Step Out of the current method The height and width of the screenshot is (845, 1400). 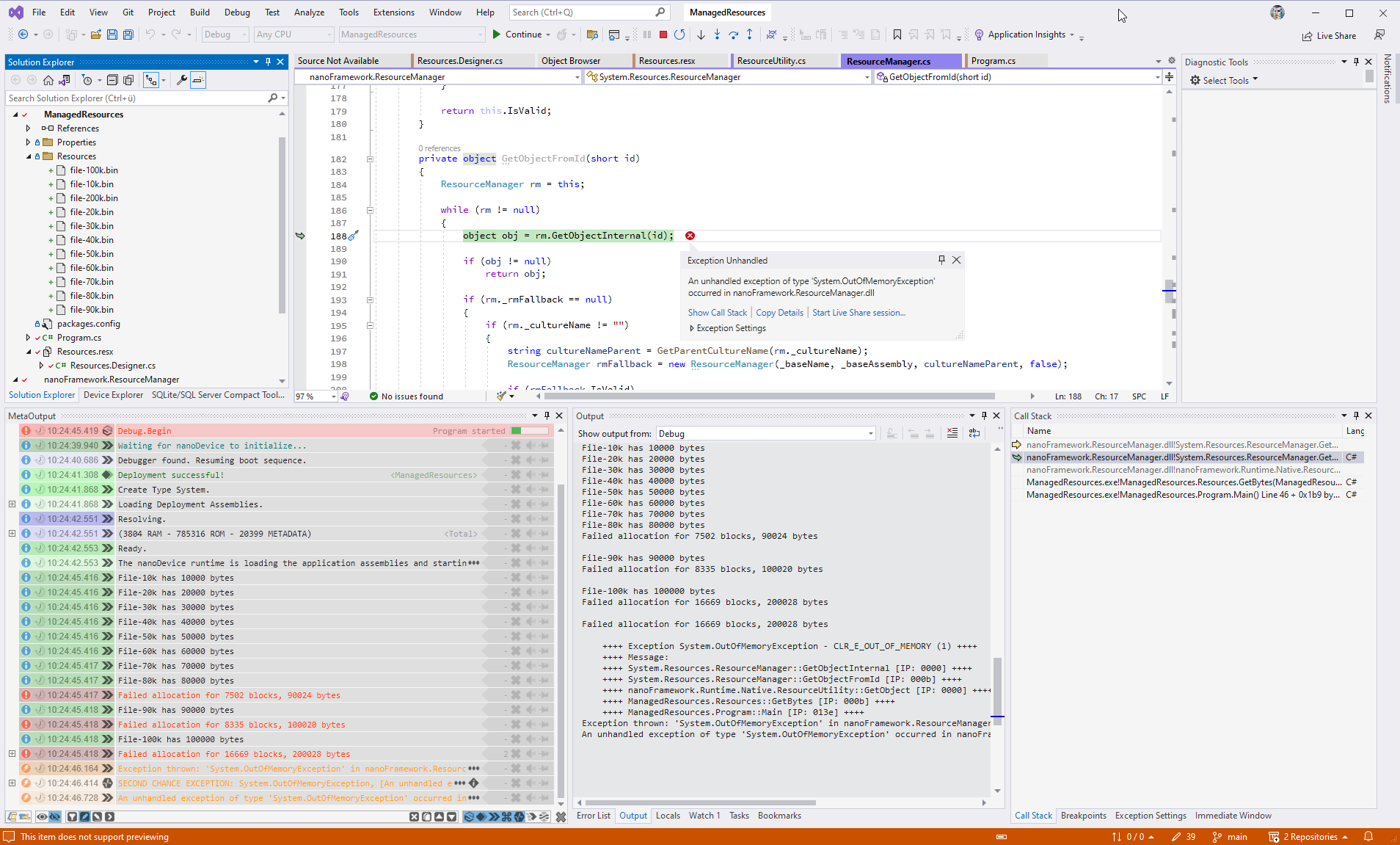(x=750, y=35)
